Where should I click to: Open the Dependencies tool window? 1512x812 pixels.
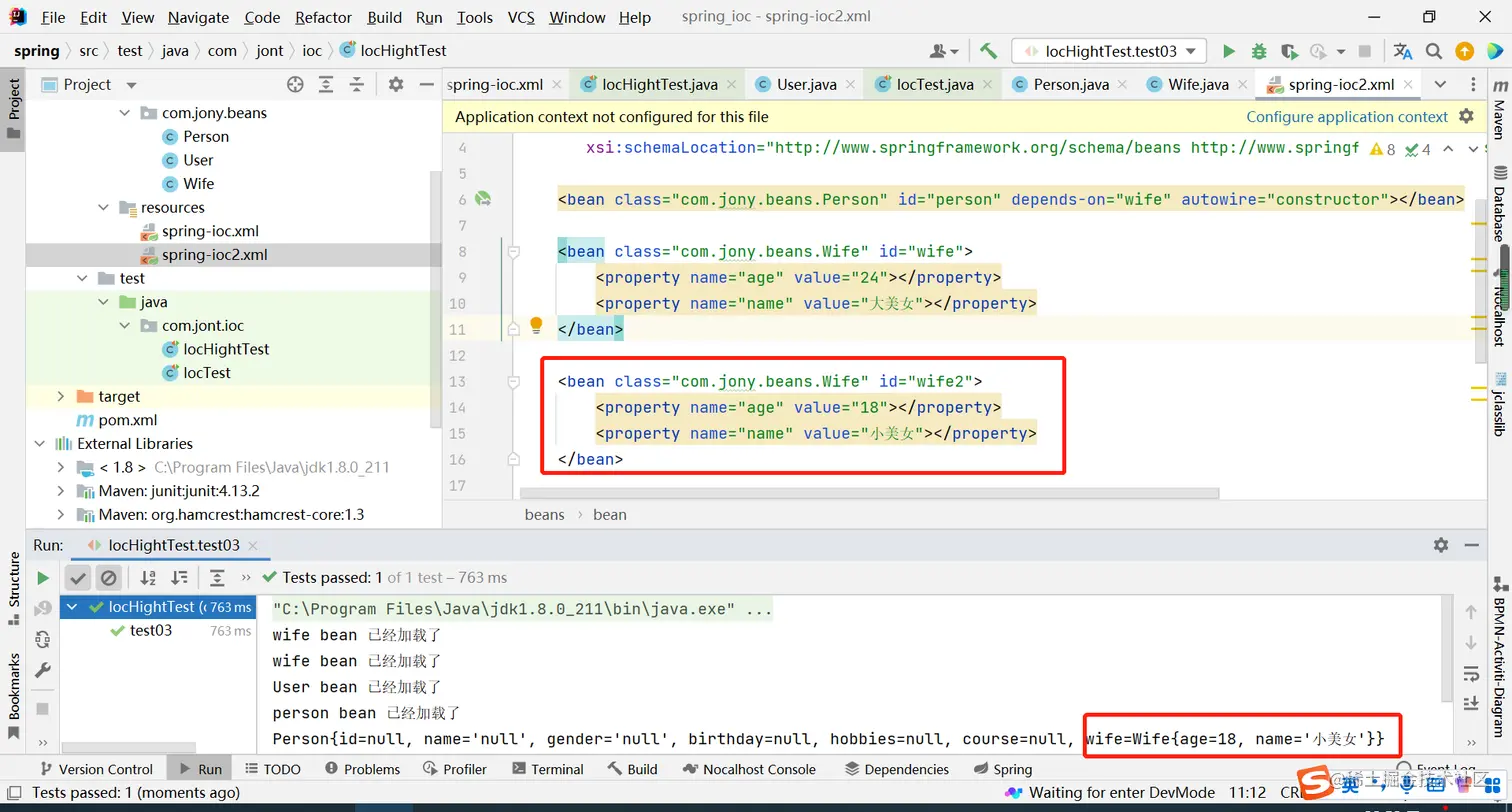coord(897,769)
